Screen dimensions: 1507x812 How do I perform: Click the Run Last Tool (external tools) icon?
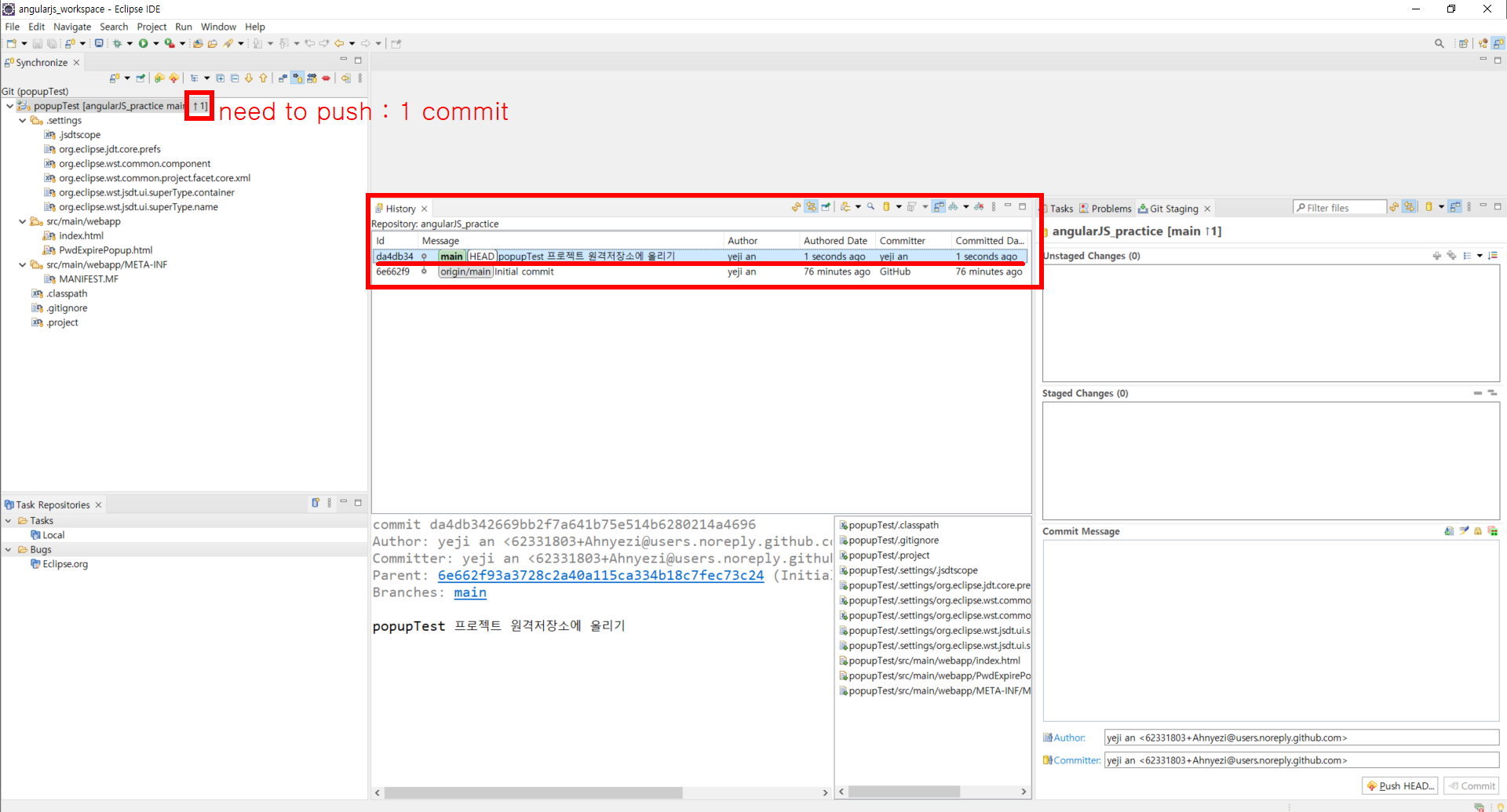(170, 43)
